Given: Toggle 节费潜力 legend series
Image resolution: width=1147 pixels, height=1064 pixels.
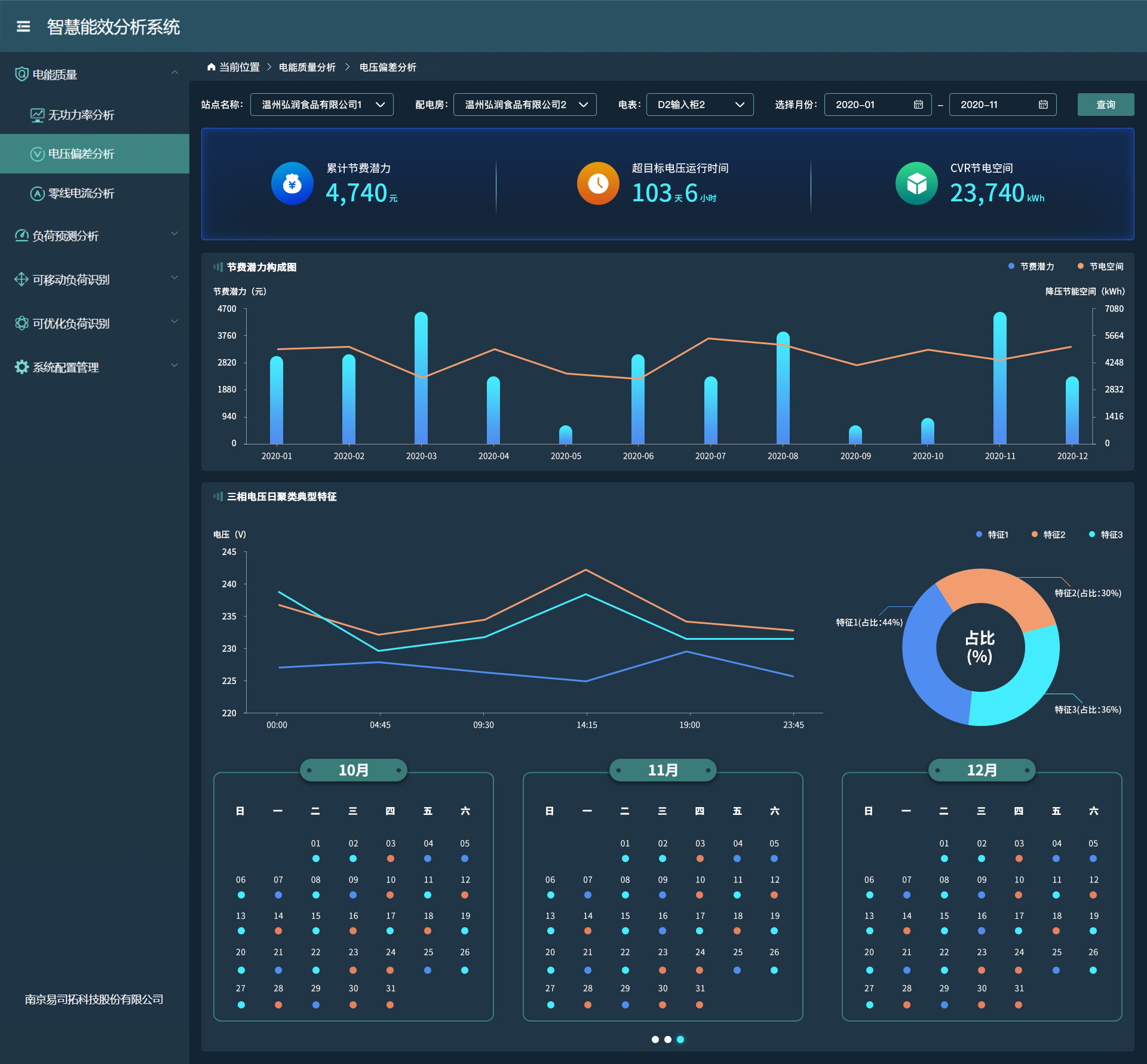Looking at the screenshot, I should 1031,266.
